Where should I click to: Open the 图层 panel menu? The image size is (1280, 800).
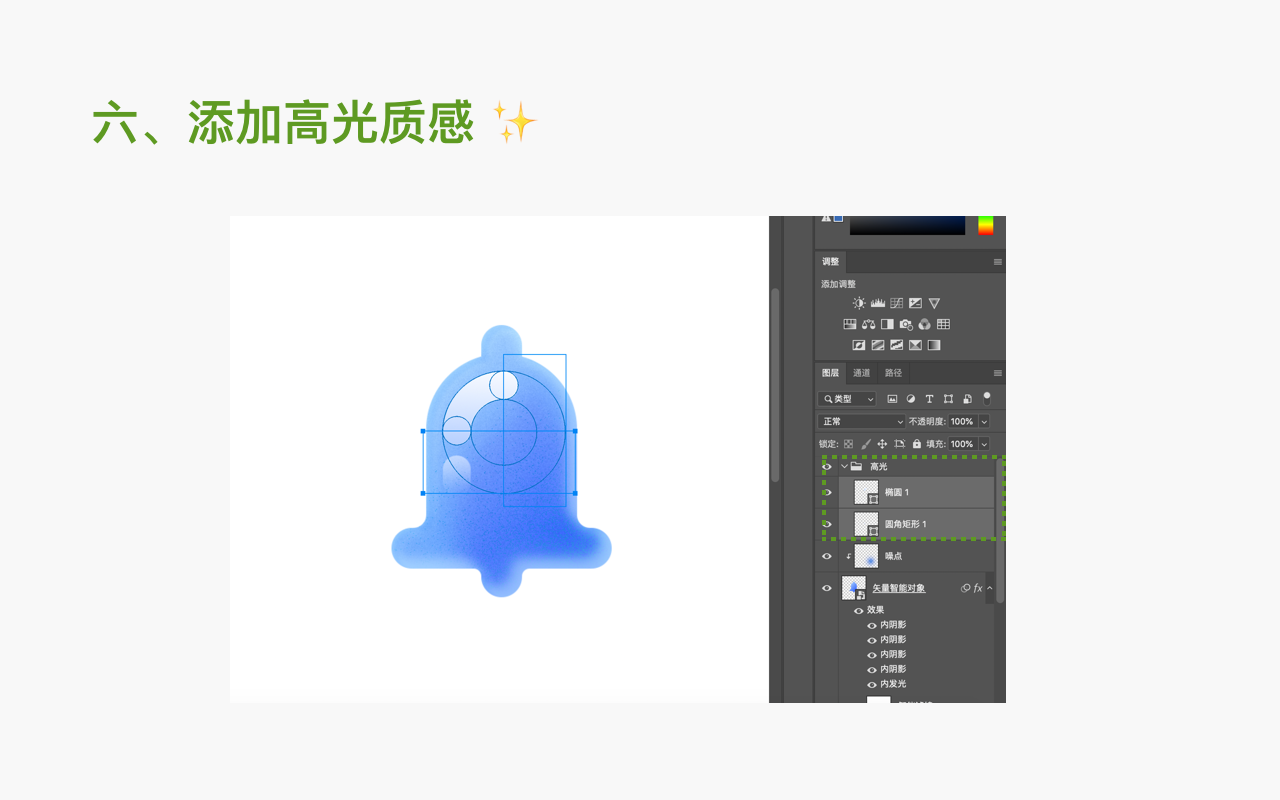[x=997, y=373]
